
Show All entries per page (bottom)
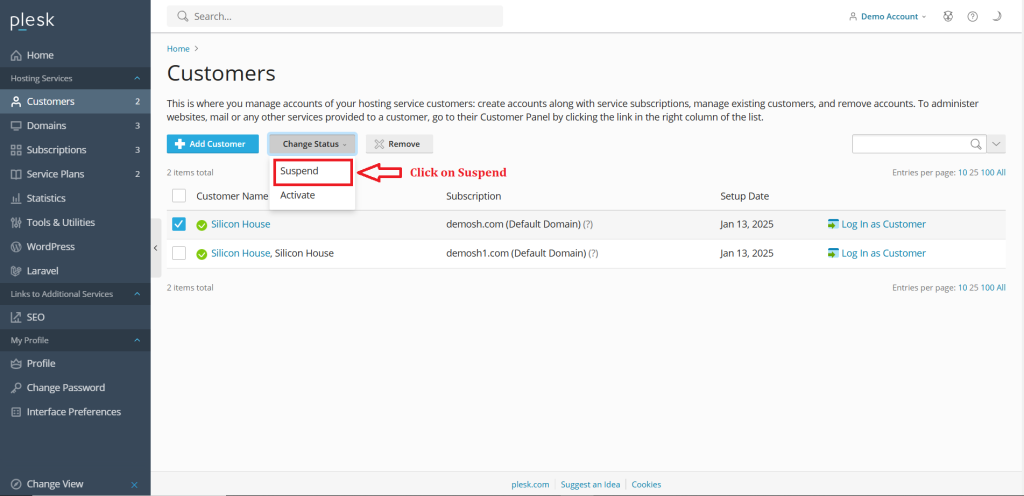[1001, 288]
